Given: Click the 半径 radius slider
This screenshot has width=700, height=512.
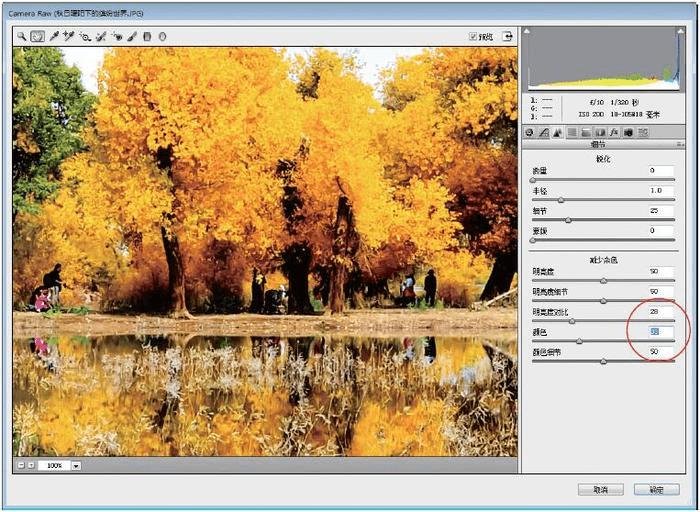Looking at the screenshot, I should tap(603, 200).
